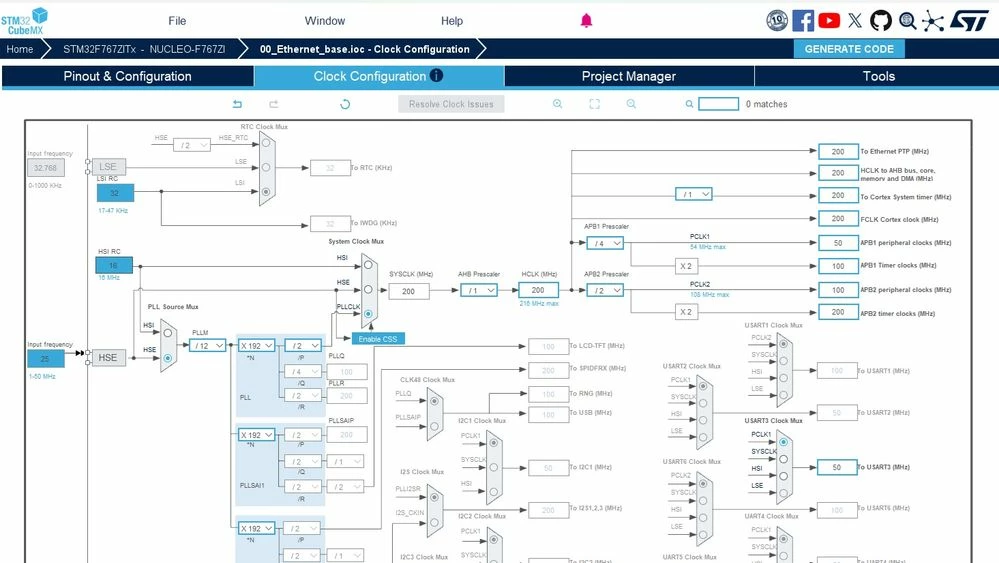
Task: Click the HSI RC 16 block
Action: point(113,265)
